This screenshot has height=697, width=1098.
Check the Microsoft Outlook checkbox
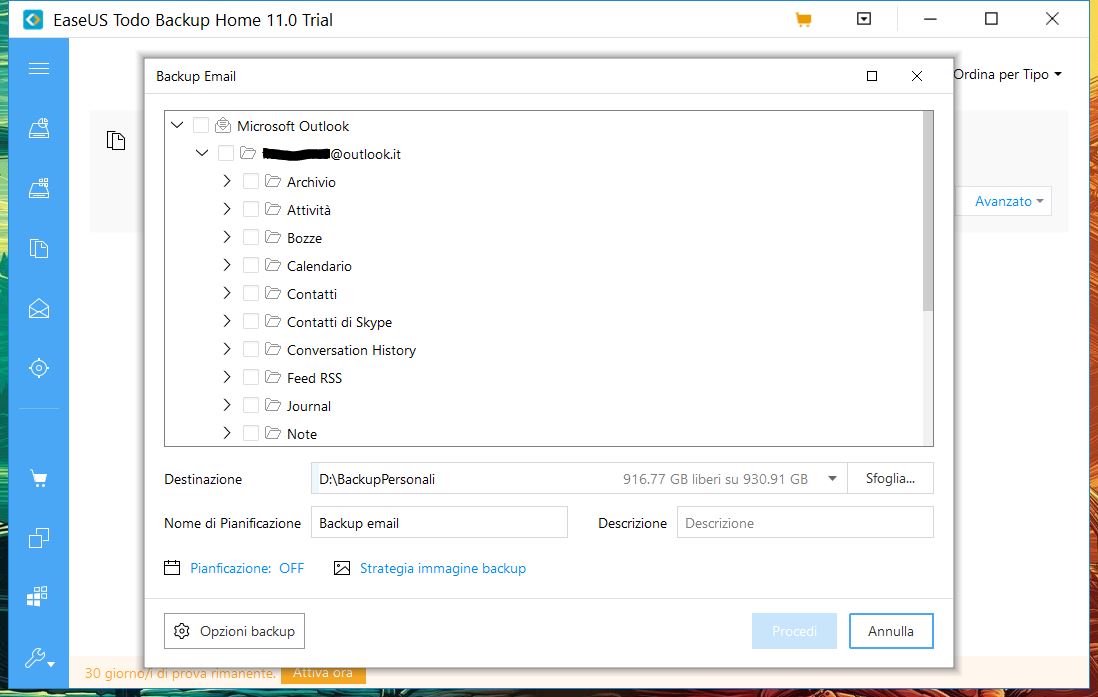201,125
